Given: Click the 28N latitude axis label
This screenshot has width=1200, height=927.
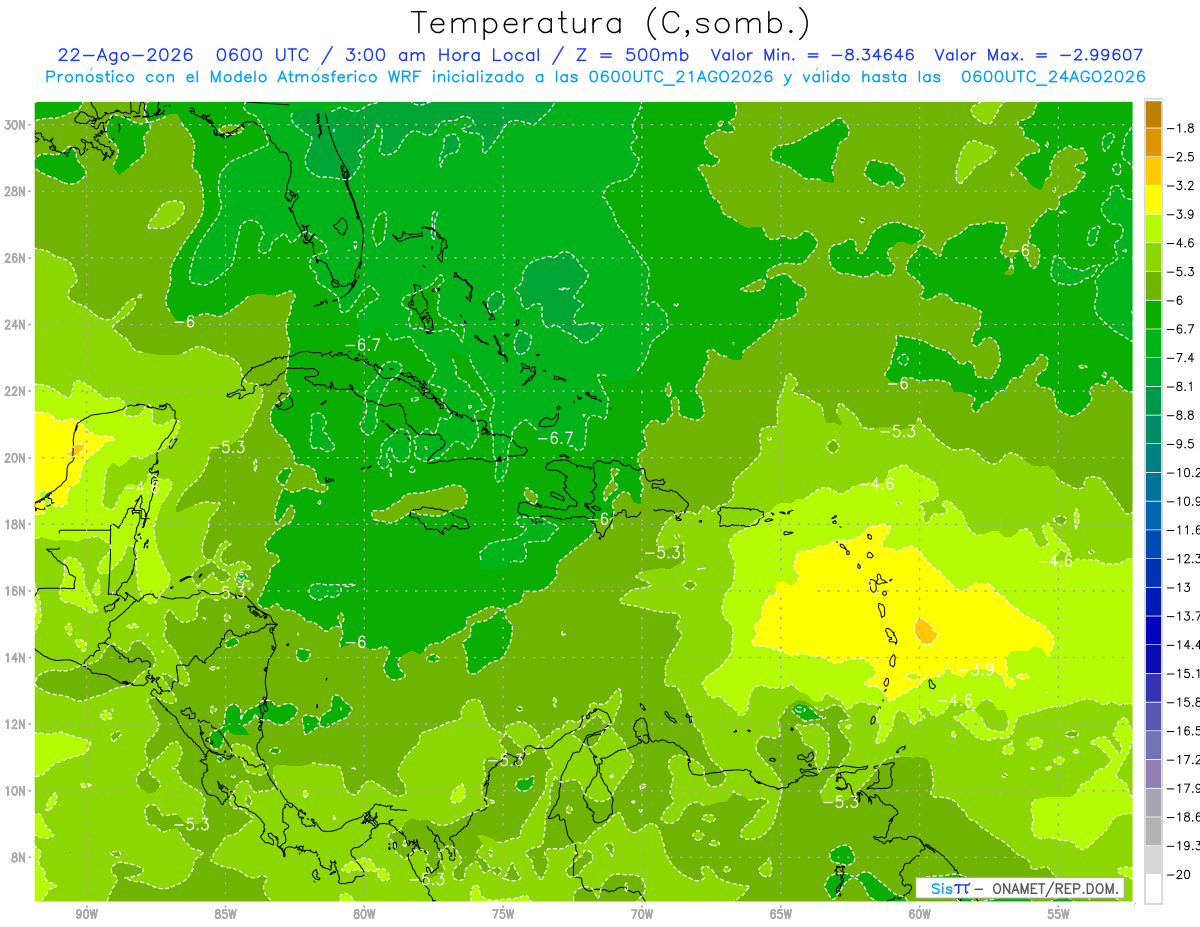Looking at the screenshot, I should tap(17, 191).
